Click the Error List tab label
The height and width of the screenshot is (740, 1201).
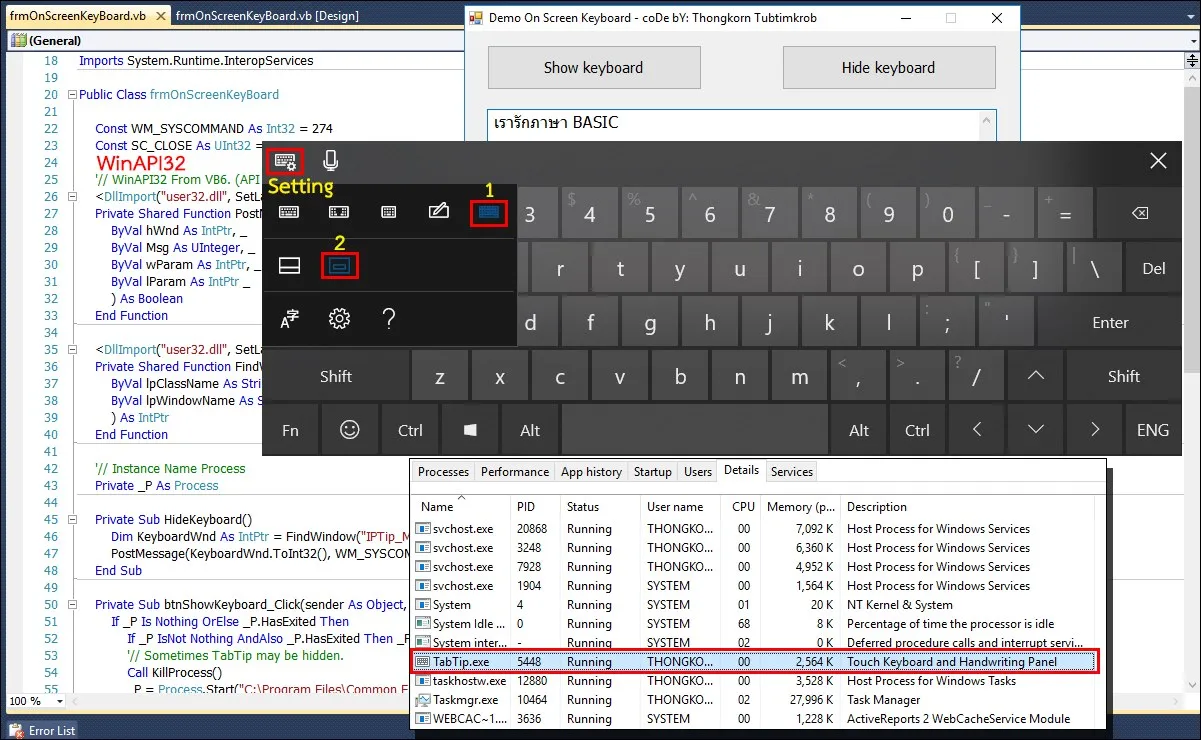pyautogui.click(x=52, y=731)
